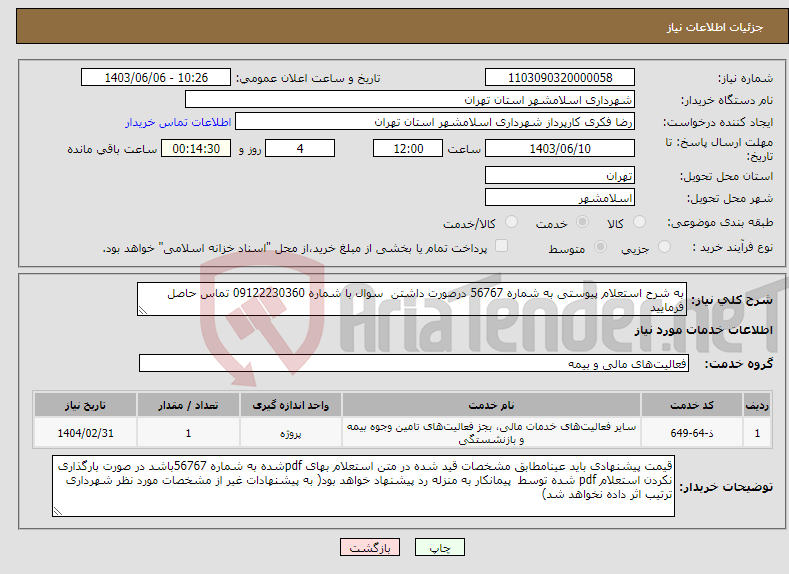This screenshot has width=789, height=574.
Task: Click the deadline date field 1403/06/10
Action: click(560, 148)
